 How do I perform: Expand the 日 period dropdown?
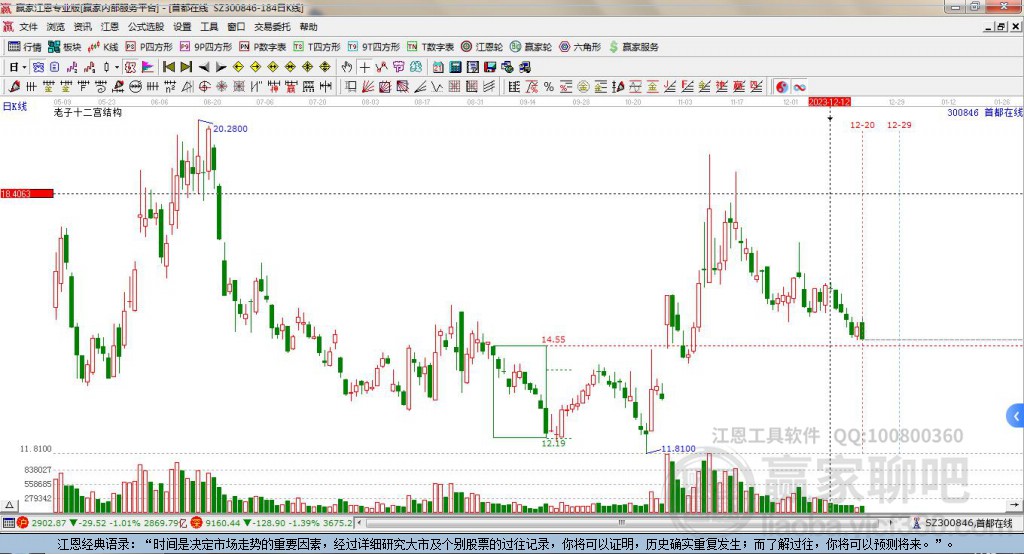point(24,67)
